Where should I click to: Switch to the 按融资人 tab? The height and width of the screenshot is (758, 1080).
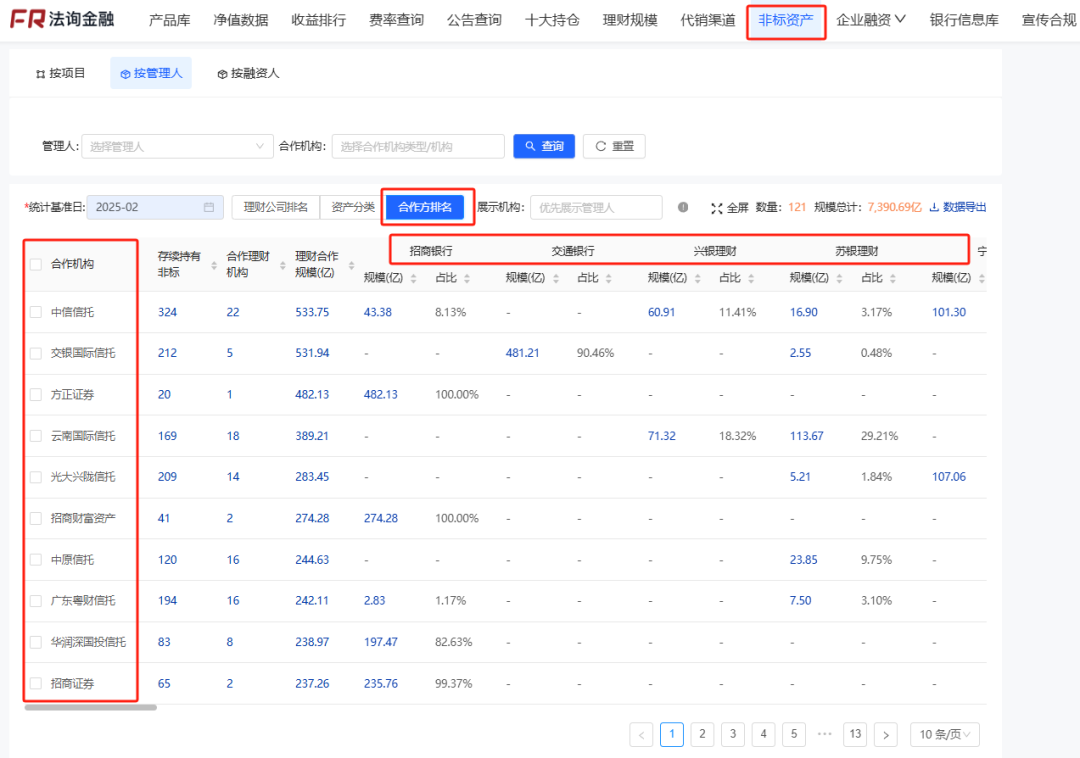coord(247,72)
